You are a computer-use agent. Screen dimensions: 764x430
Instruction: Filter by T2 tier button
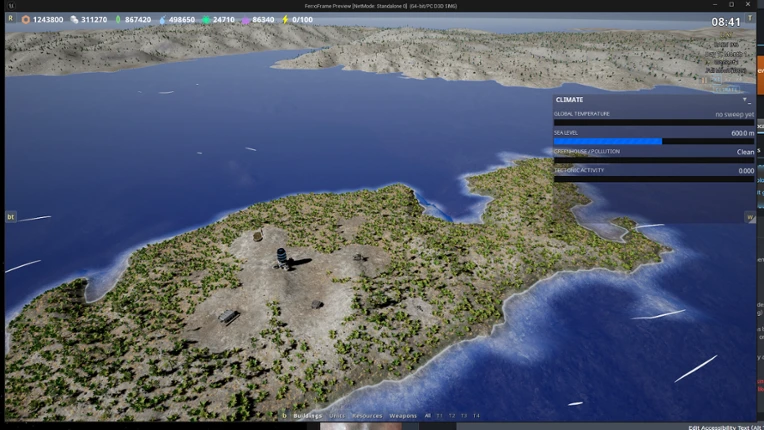tap(452, 416)
